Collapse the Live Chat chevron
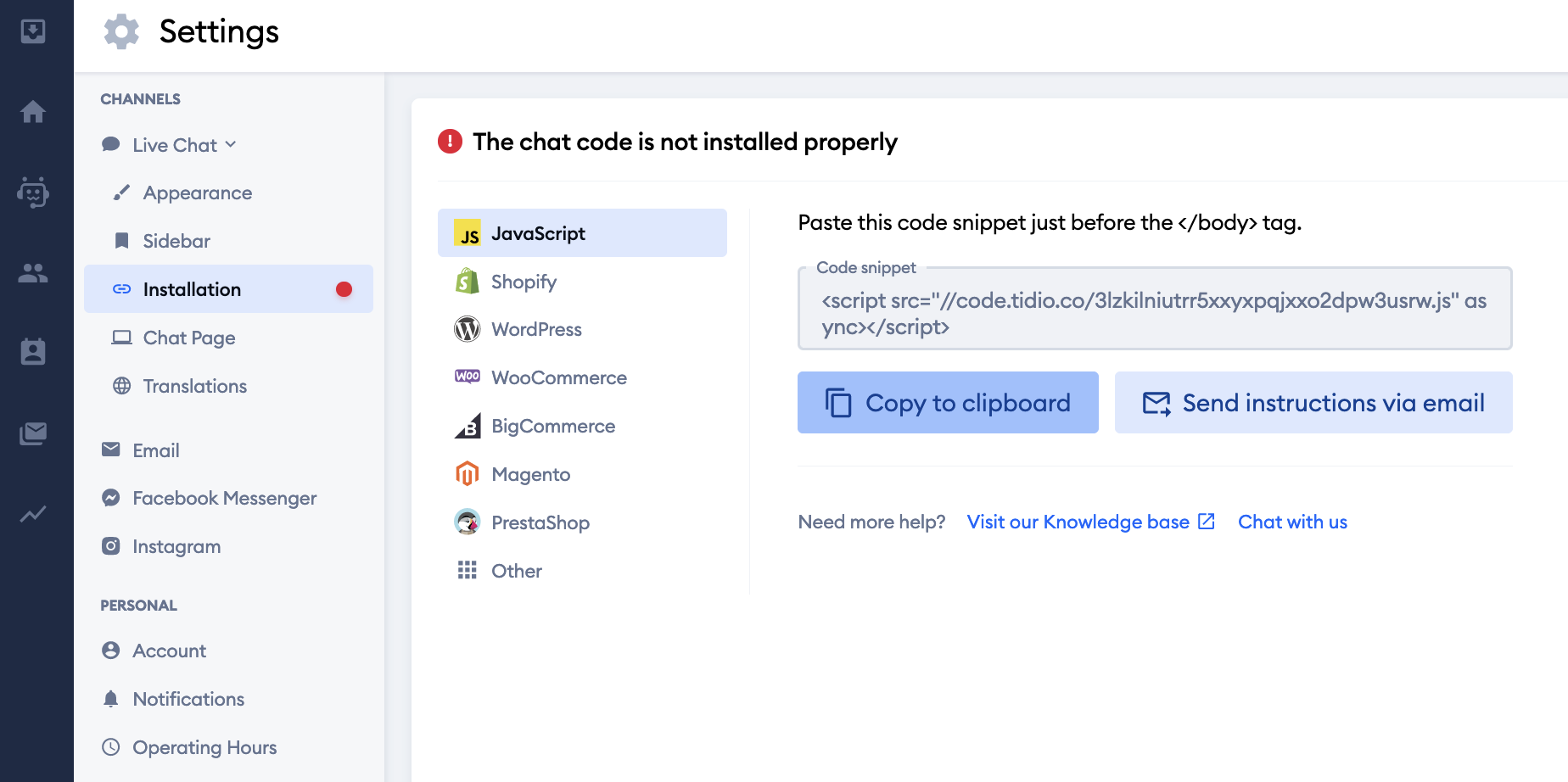Viewport: 1568px width, 782px height. [x=231, y=145]
